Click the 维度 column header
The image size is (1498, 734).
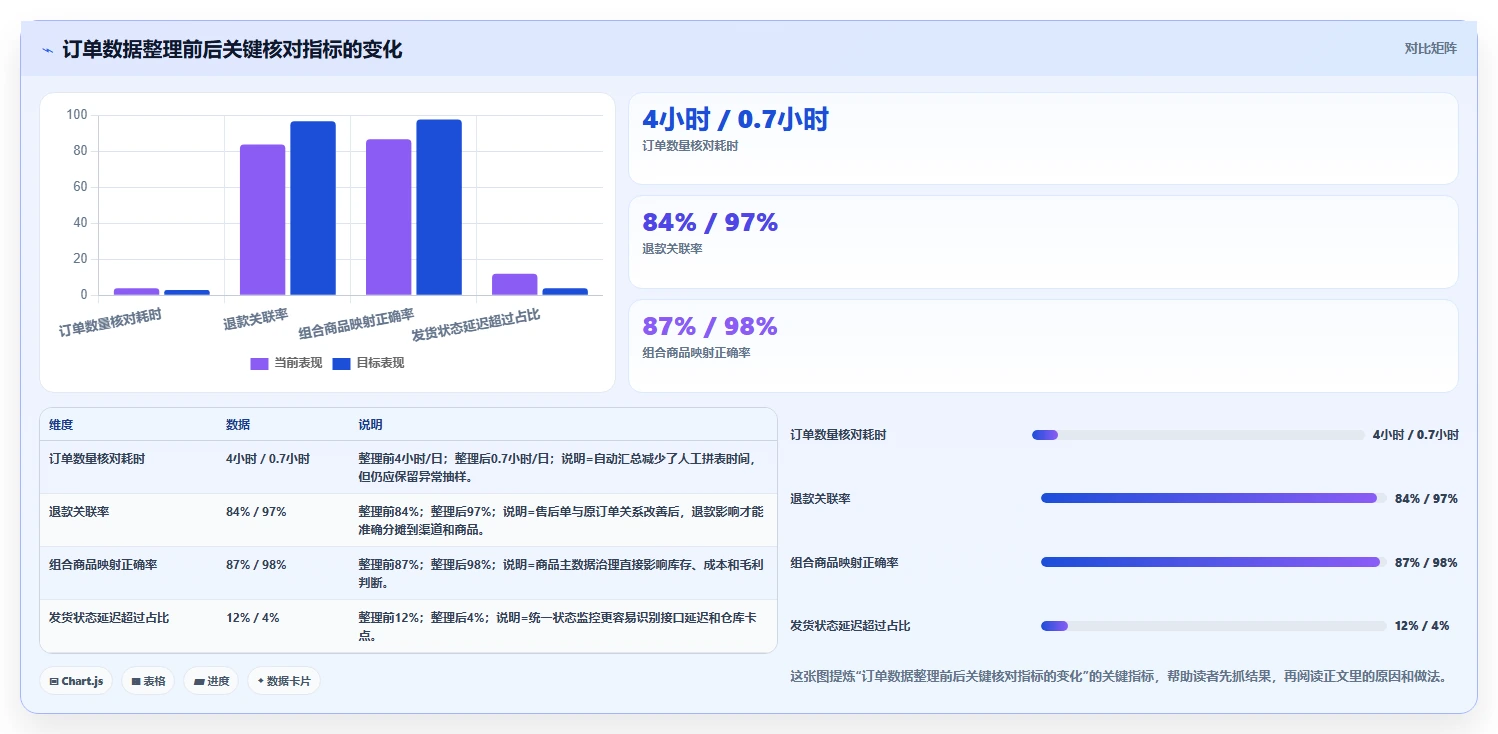pos(61,425)
